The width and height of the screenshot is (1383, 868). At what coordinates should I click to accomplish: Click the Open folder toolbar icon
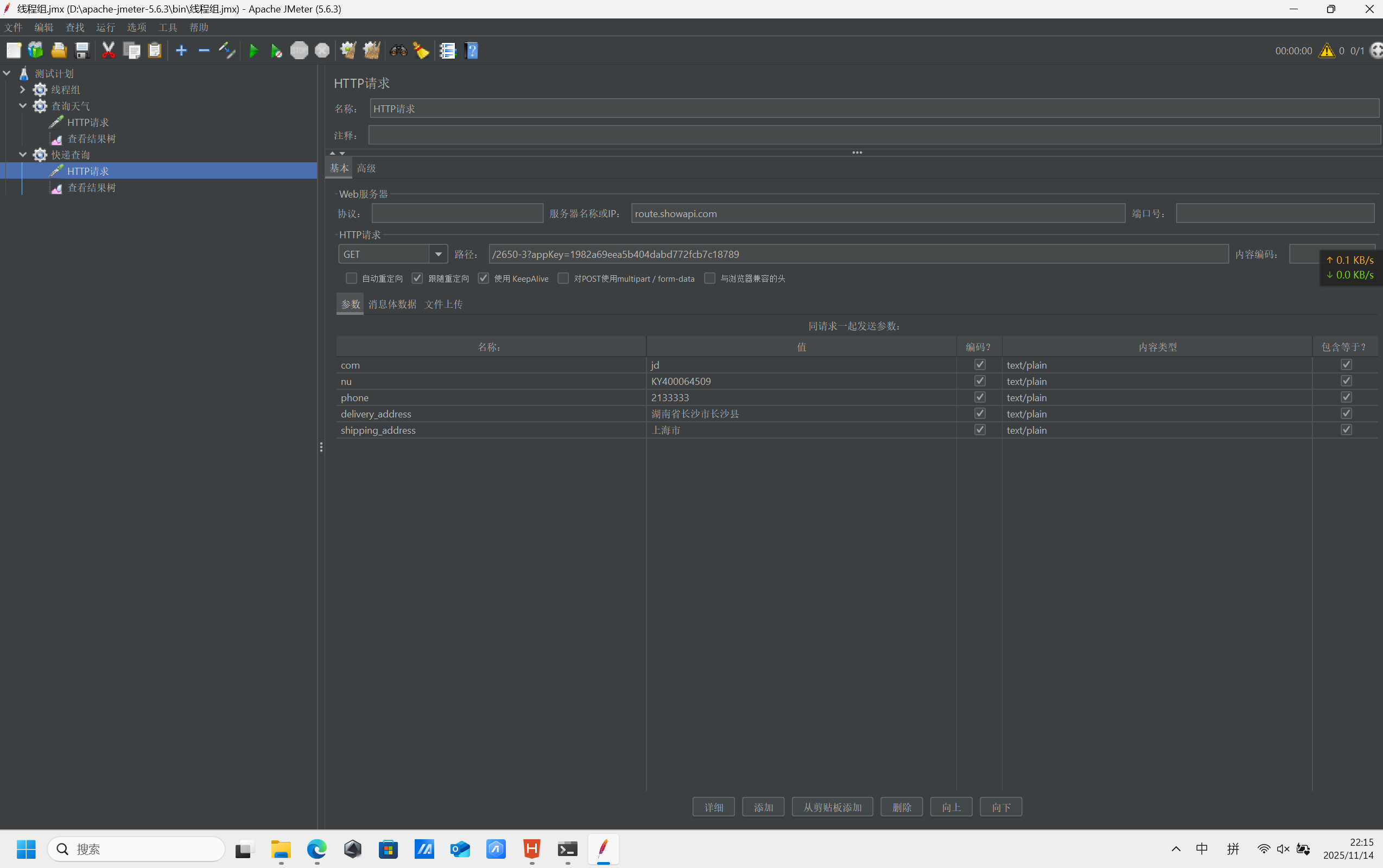(59, 50)
